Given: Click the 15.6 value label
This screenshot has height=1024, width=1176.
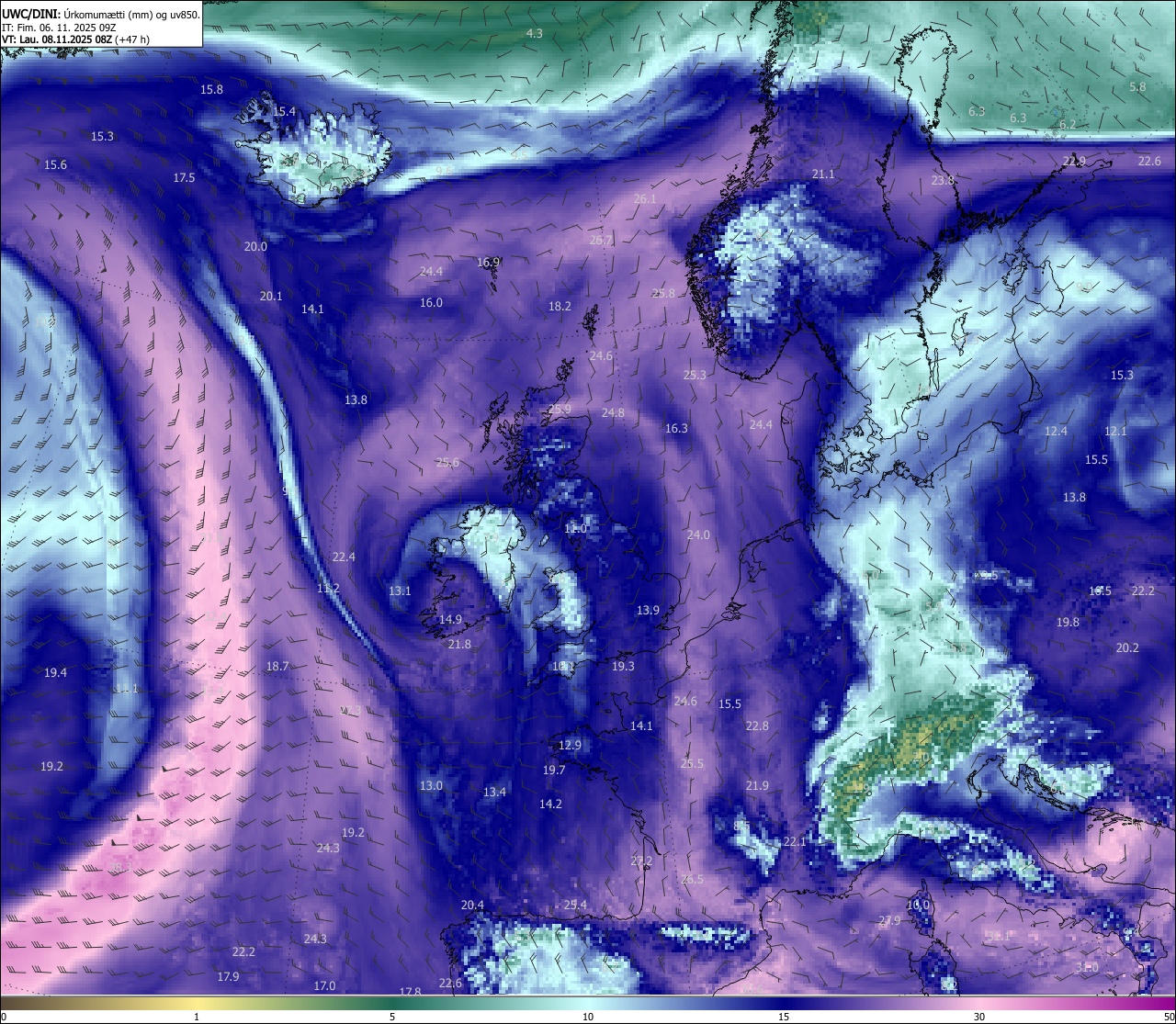Looking at the screenshot, I should pos(55,164).
